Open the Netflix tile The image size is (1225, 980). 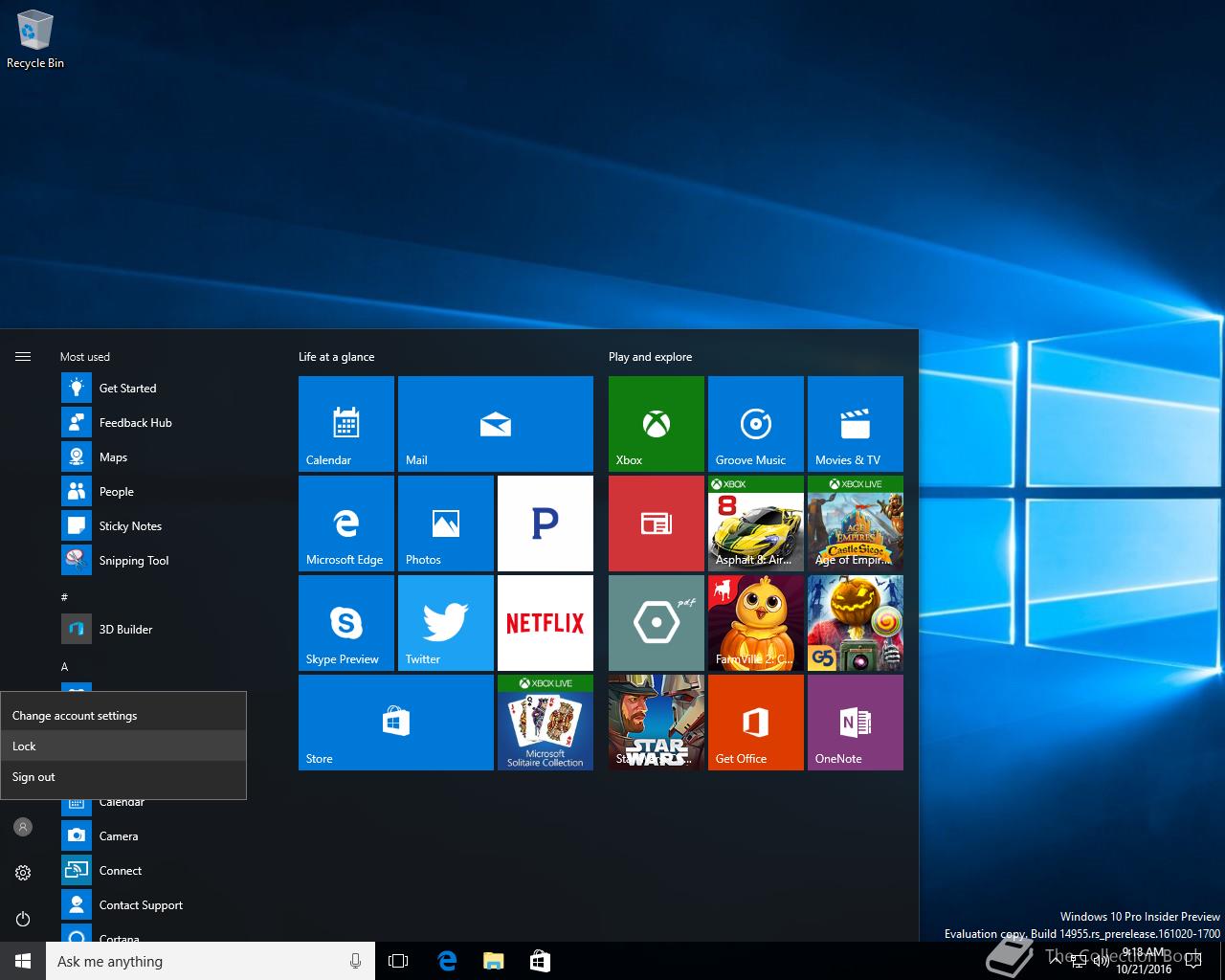click(546, 623)
